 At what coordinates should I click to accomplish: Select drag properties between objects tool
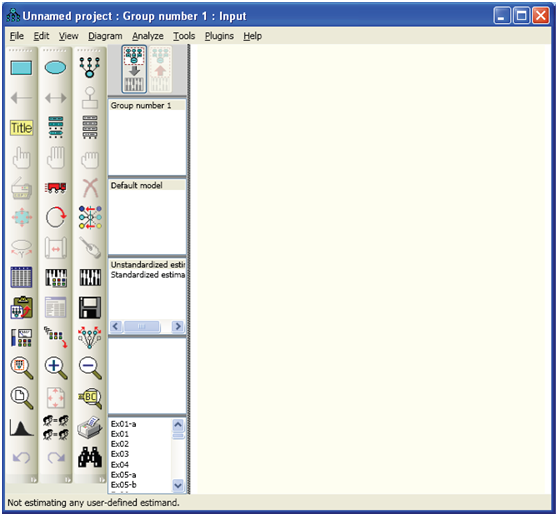pyautogui.click(x=56, y=337)
